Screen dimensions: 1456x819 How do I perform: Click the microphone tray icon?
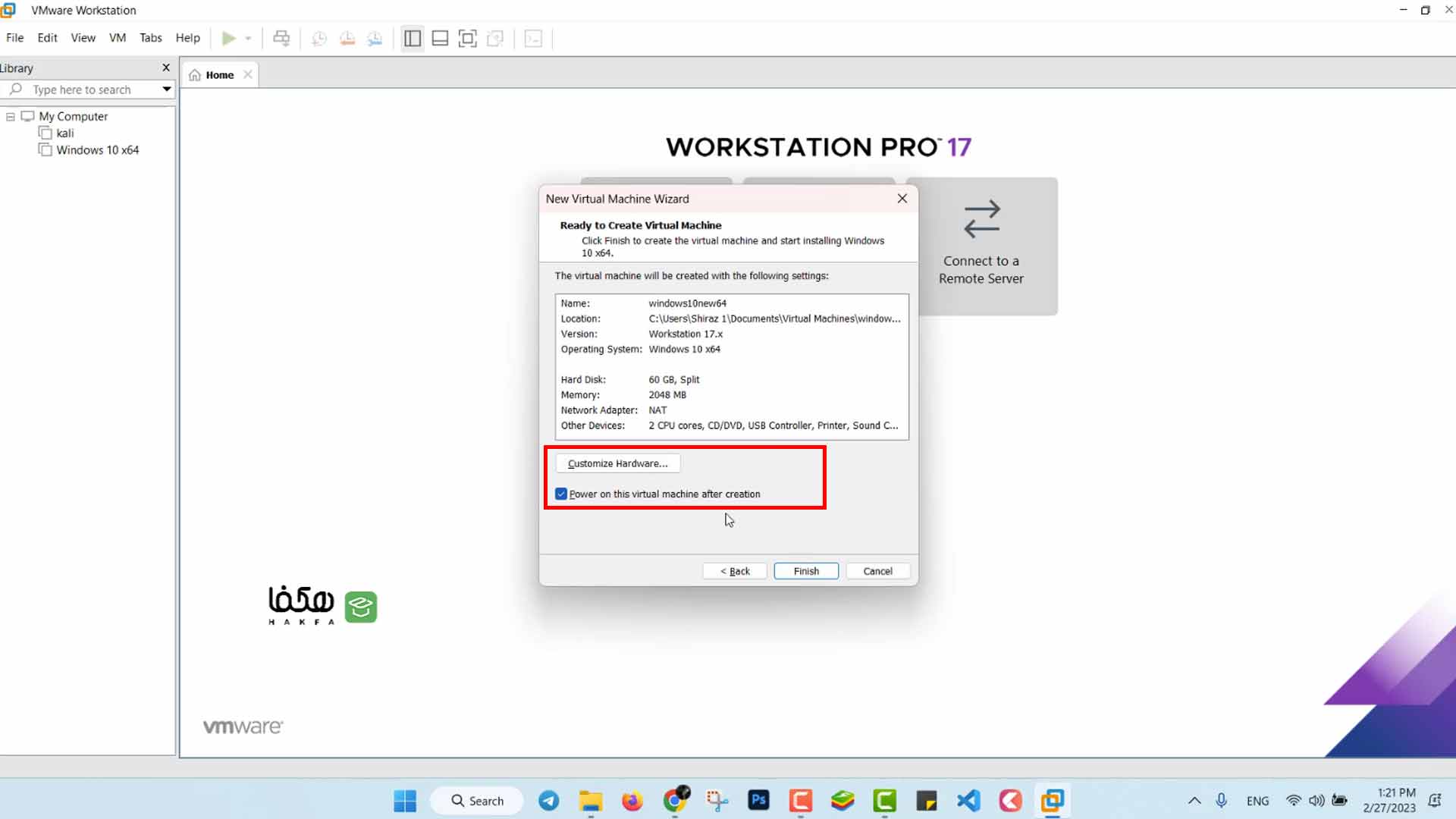point(1221,801)
